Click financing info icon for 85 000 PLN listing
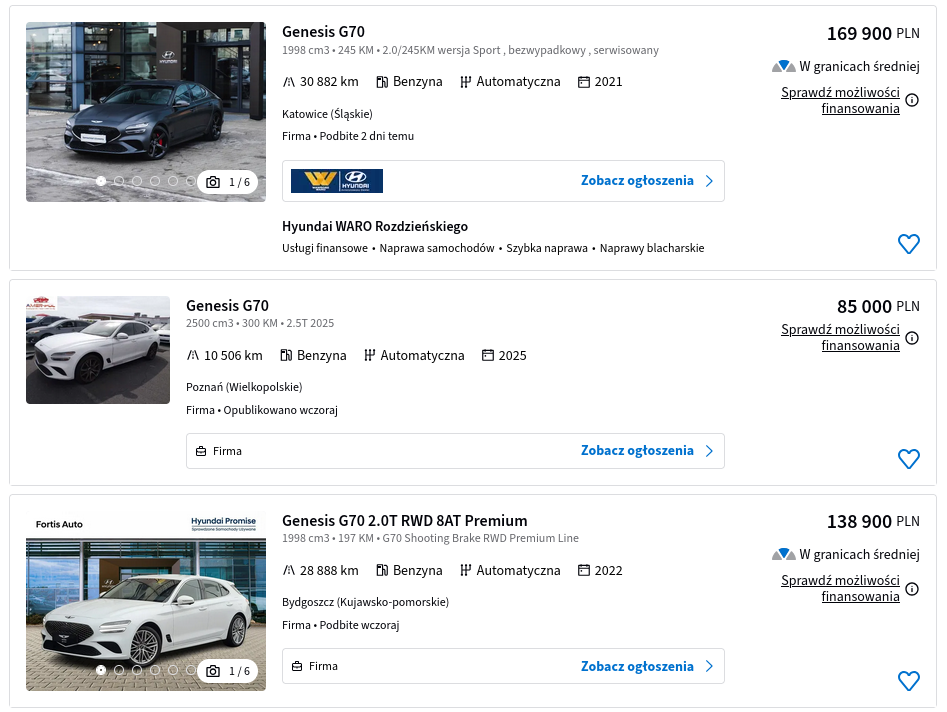Screen dimensions: 947x712 [912, 338]
